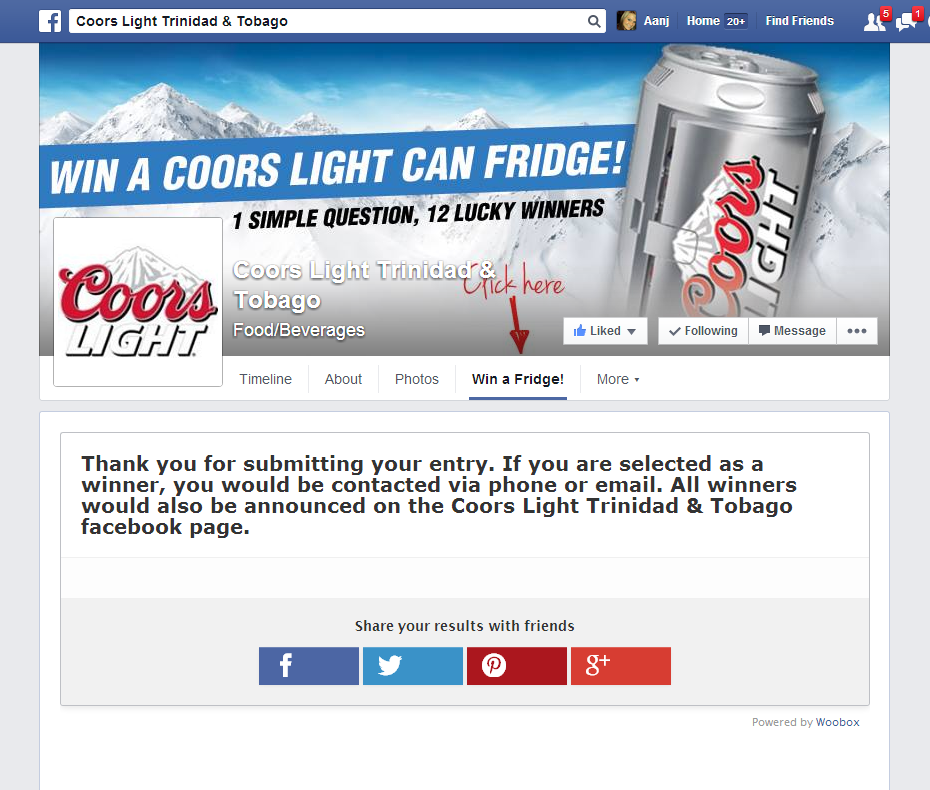Image resolution: width=930 pixels, height=790 pixels.
Task: Open the Photos tab
Action: point(417,380)
